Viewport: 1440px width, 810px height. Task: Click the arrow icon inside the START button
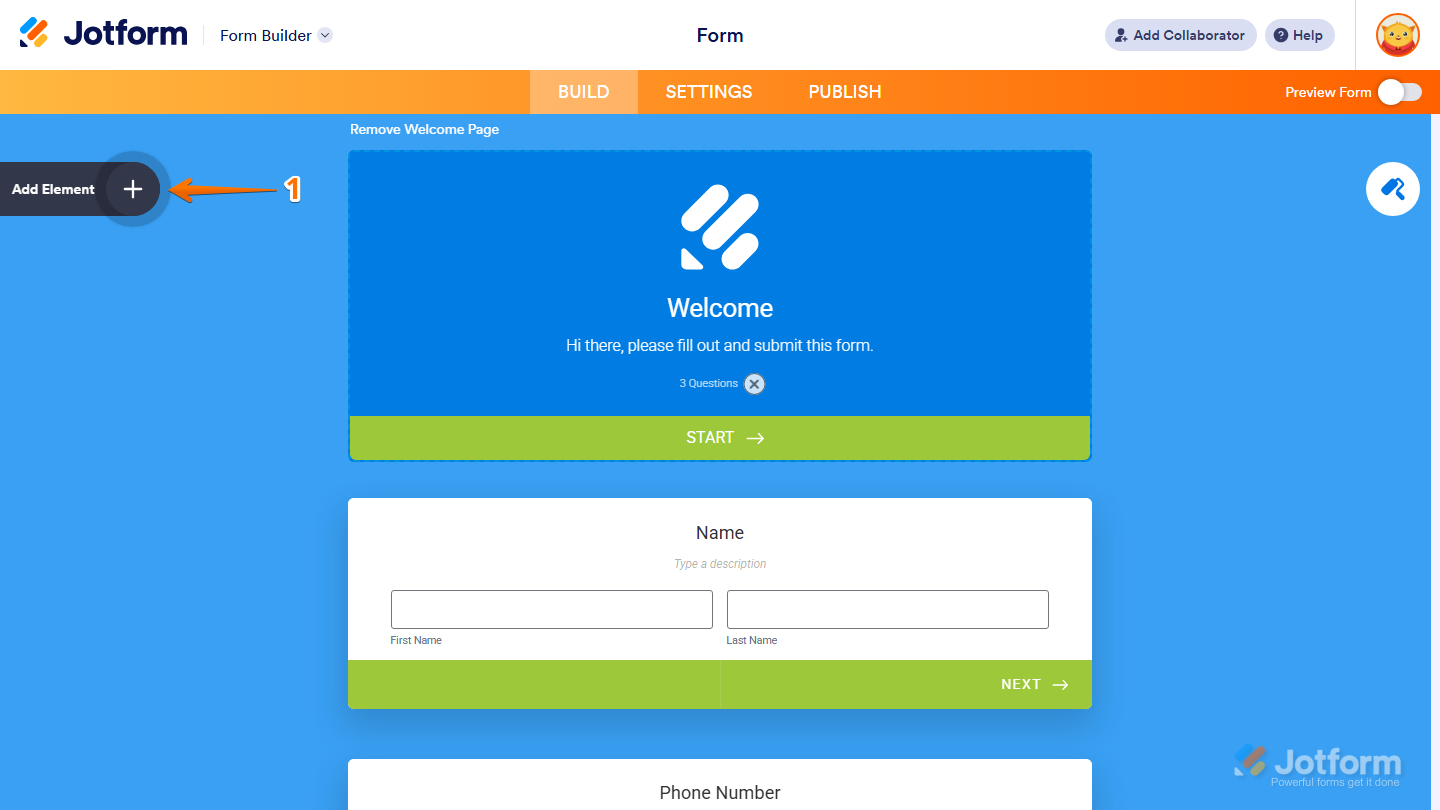click(x=754, y=437)
